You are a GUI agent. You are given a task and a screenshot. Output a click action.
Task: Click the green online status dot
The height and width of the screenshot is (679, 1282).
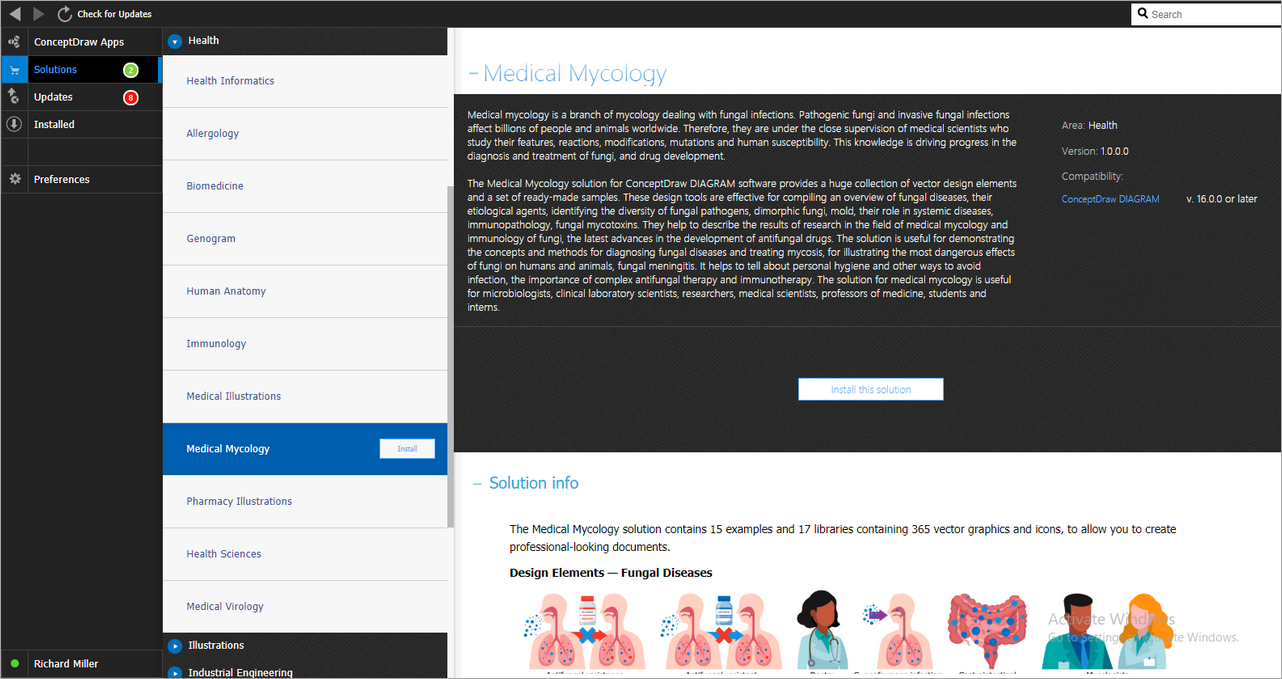pyautogui.click(x=14, y=664)
